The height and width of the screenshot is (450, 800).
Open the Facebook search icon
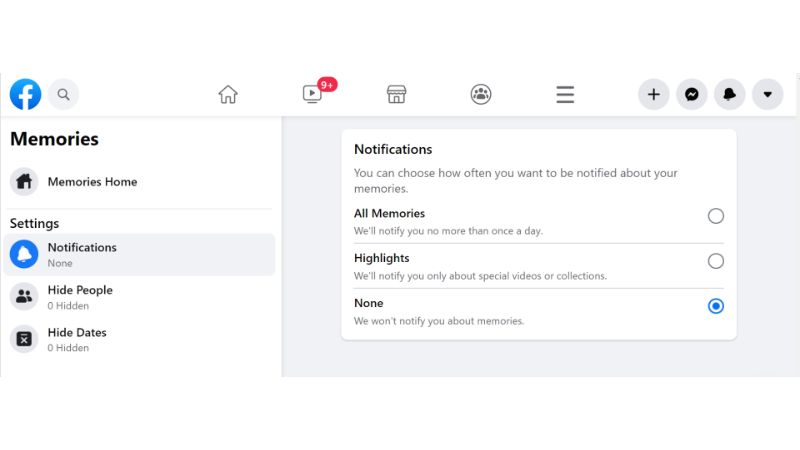(63, 94)
